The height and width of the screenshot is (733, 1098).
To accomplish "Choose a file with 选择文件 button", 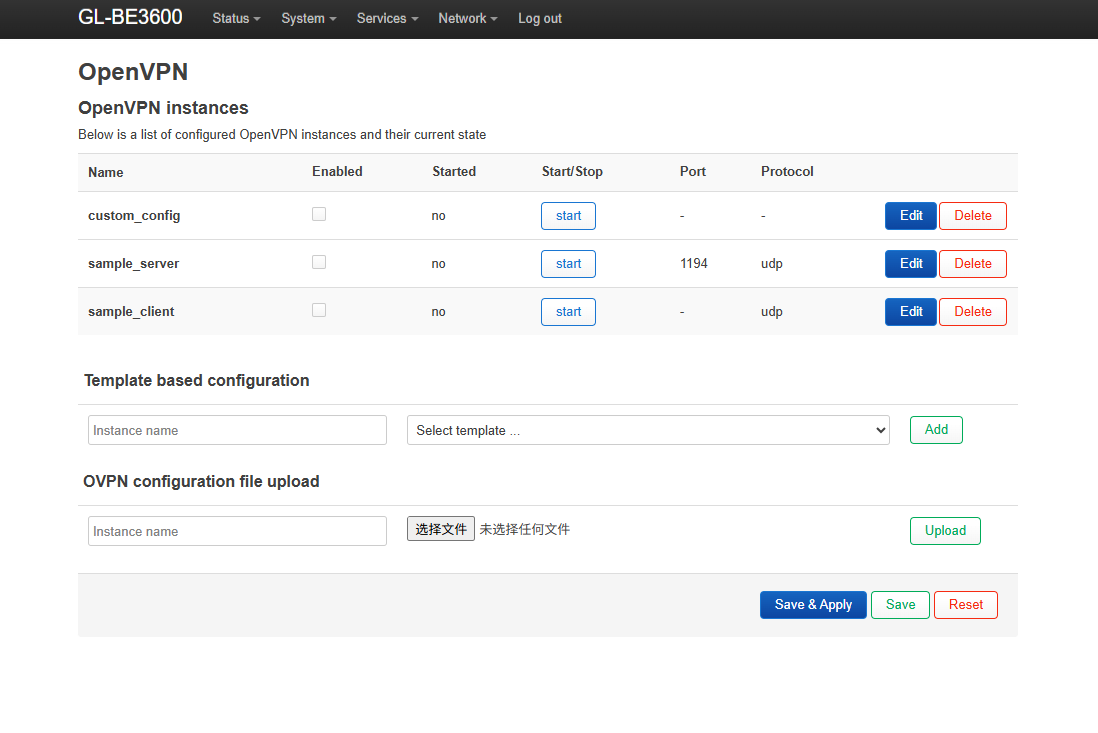I will coord(441,529).
